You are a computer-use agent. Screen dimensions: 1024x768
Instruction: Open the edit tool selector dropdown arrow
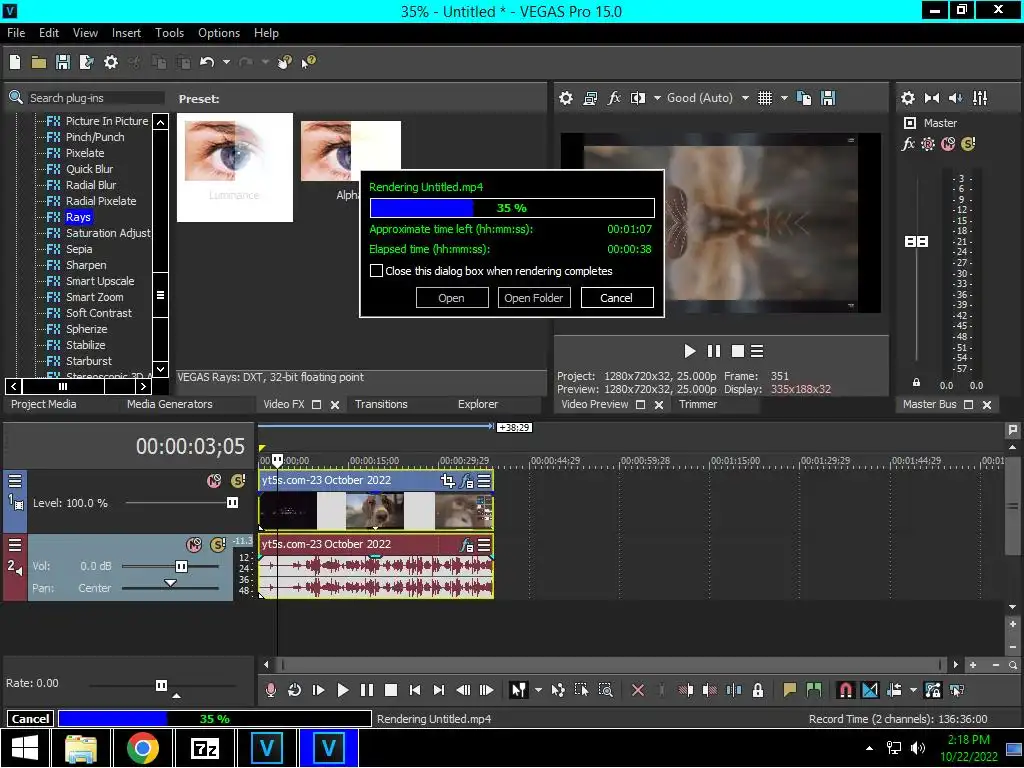pyautogui.click(x=538, y=690)
